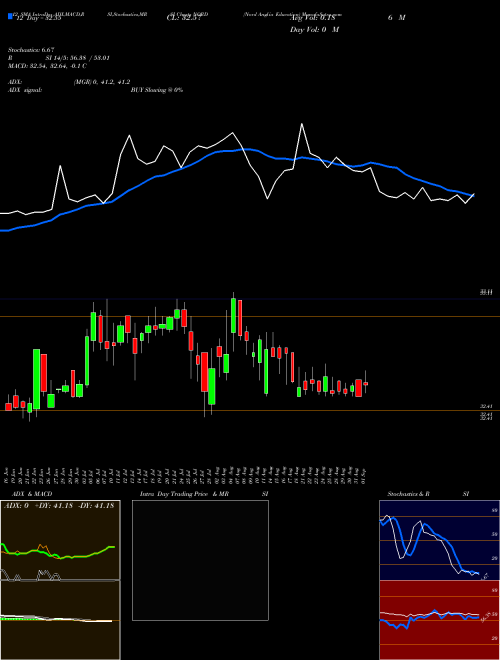Open the ADX & MACD mini chart
This screenshot has width=500, height=660.
(60, 580)
